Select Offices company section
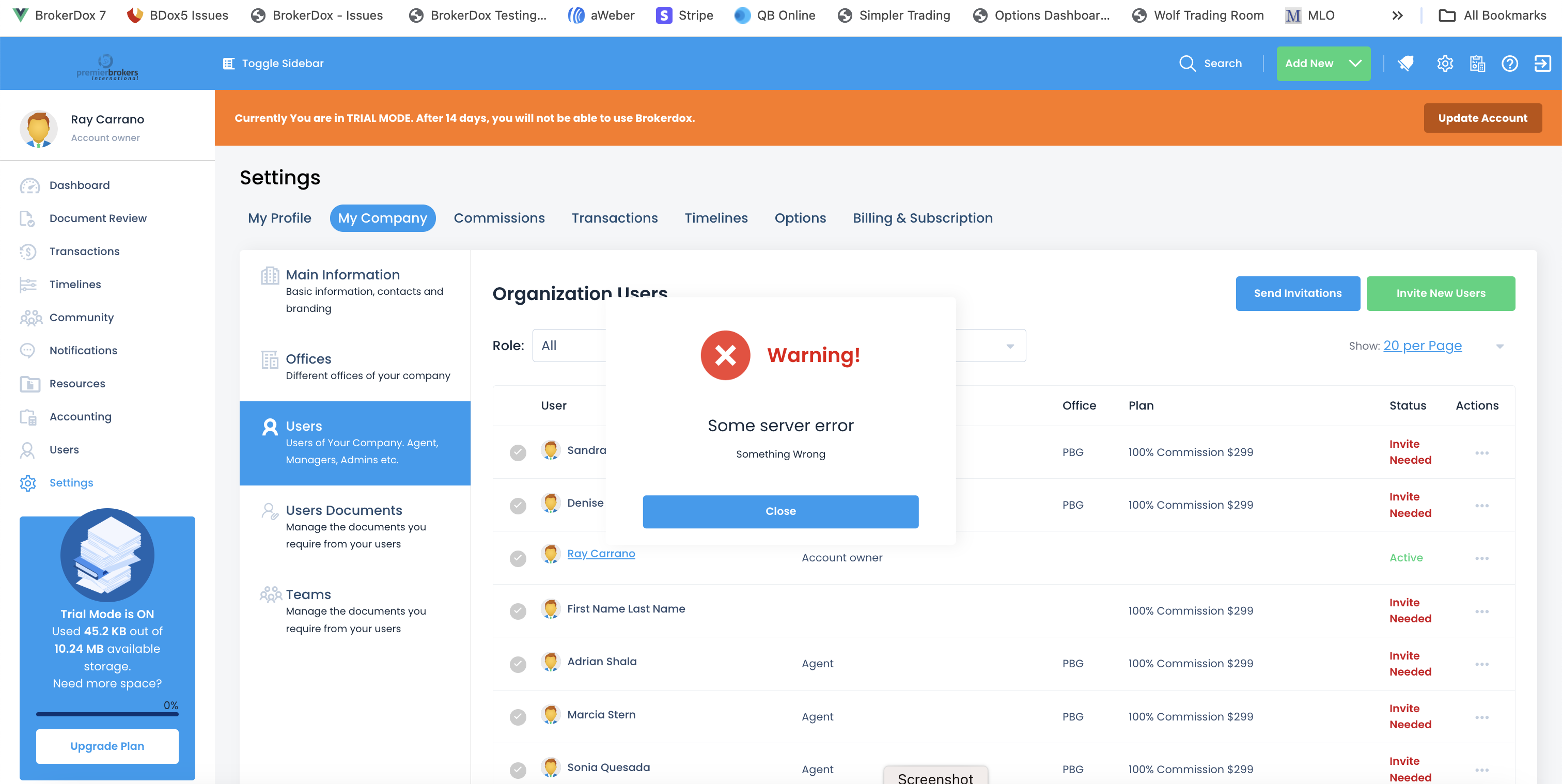The width and height of the screenshot is (1562, 784). [x=355, y=367]
